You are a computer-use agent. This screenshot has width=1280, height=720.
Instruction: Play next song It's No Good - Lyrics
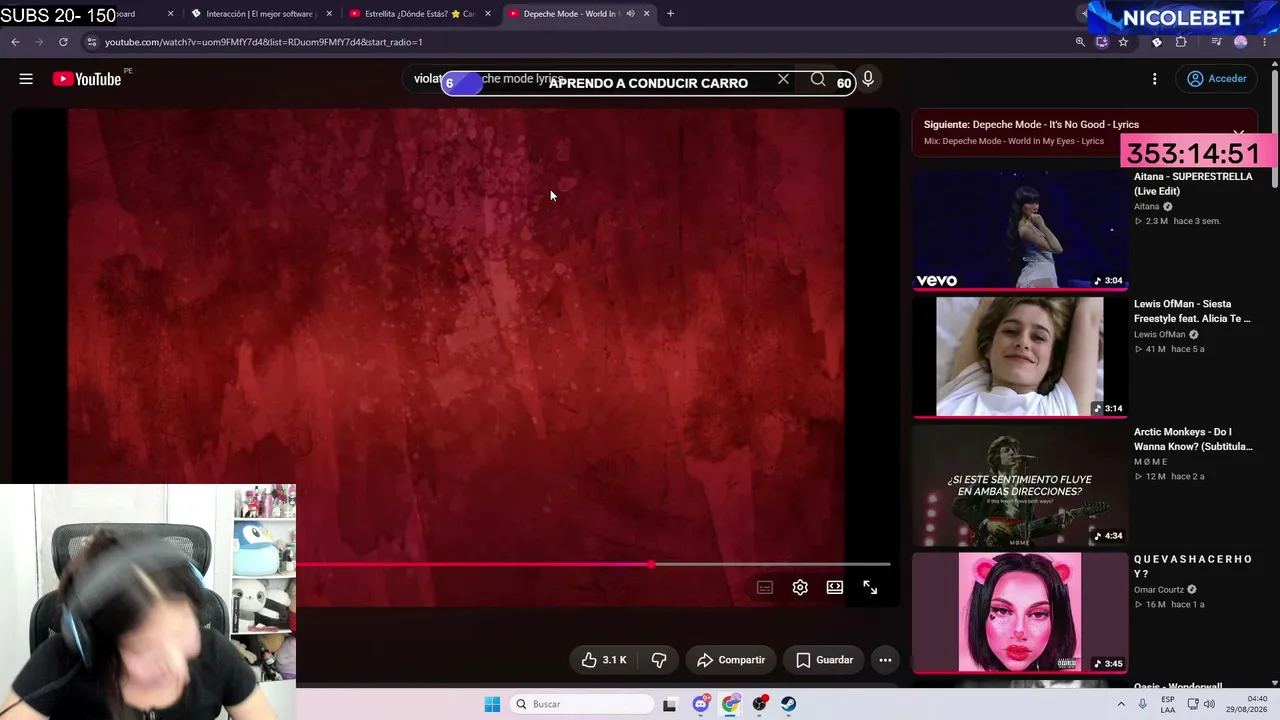[x=1031, y=125]
